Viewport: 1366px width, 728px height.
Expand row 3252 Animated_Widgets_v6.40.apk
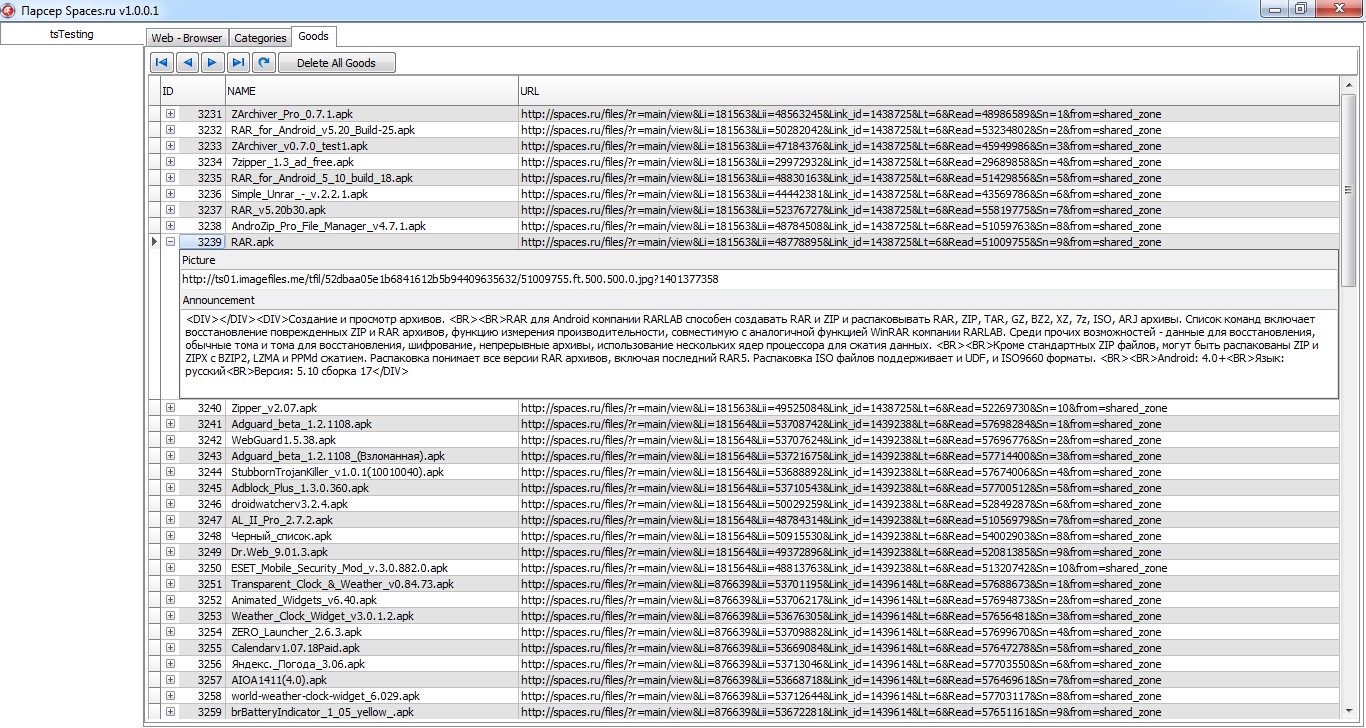[x=170, y=600]
